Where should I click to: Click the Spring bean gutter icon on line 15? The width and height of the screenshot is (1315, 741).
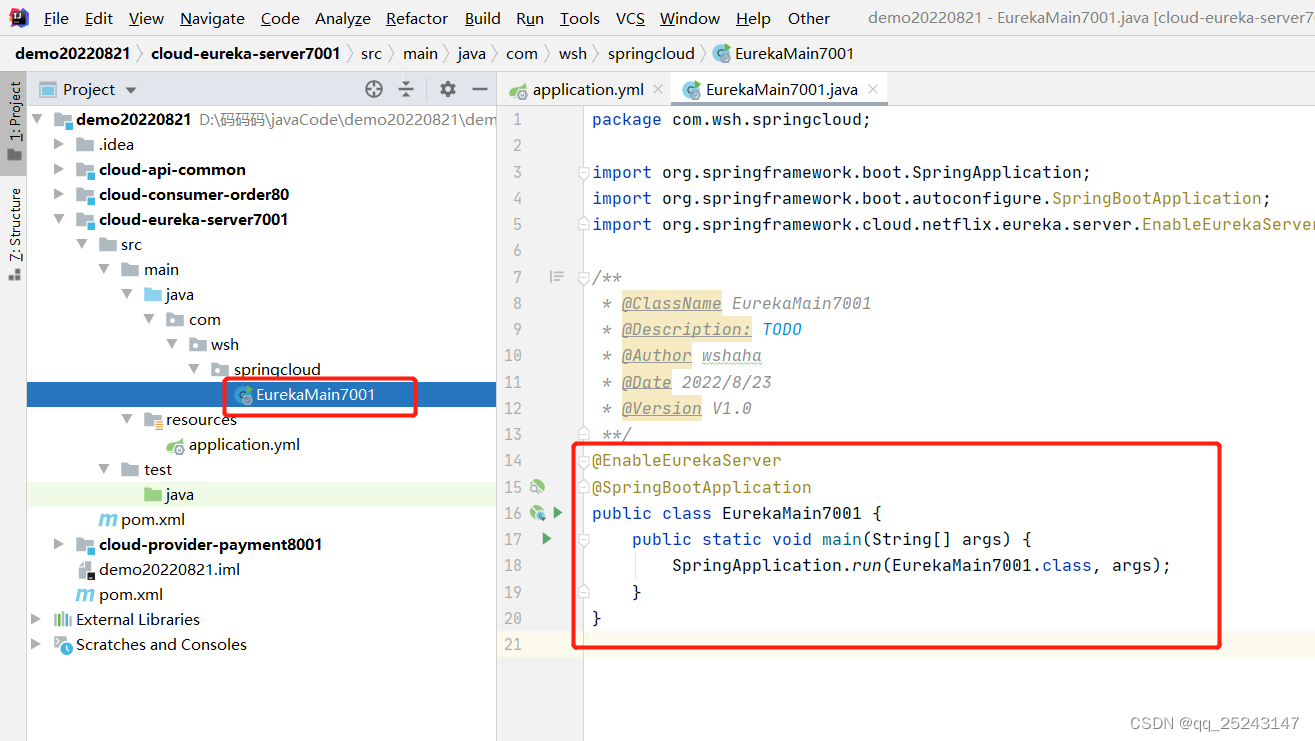(x=537, y=487)
